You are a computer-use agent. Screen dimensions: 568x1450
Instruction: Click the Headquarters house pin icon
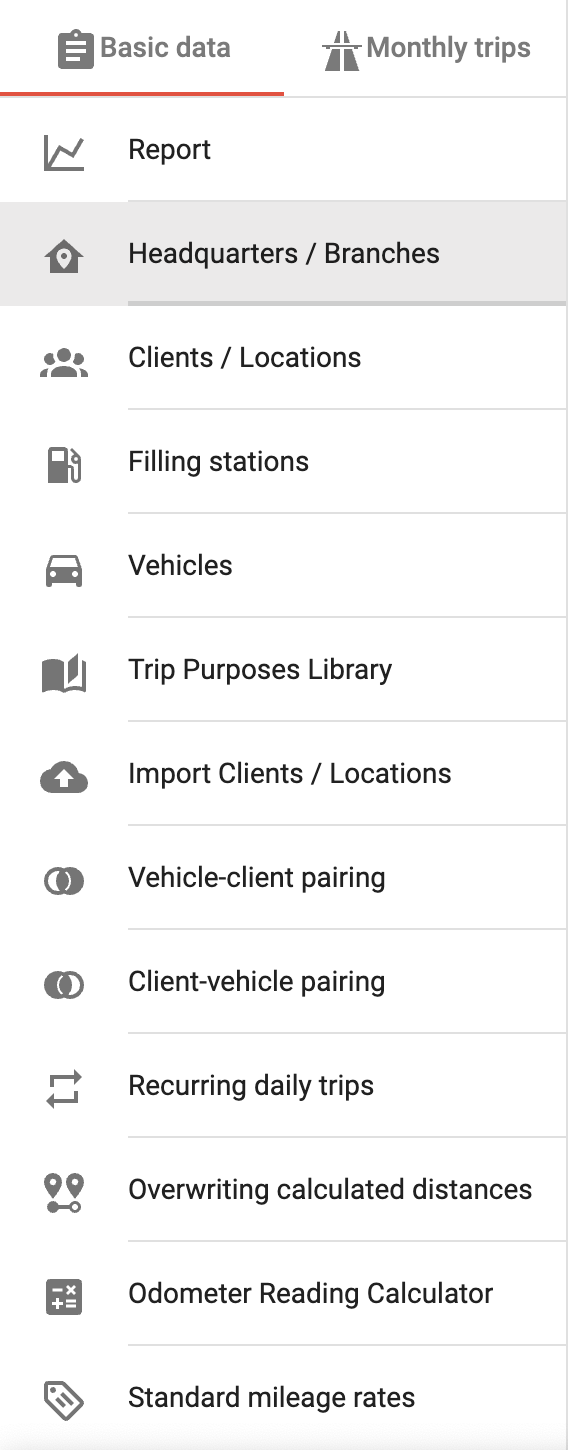64,258
